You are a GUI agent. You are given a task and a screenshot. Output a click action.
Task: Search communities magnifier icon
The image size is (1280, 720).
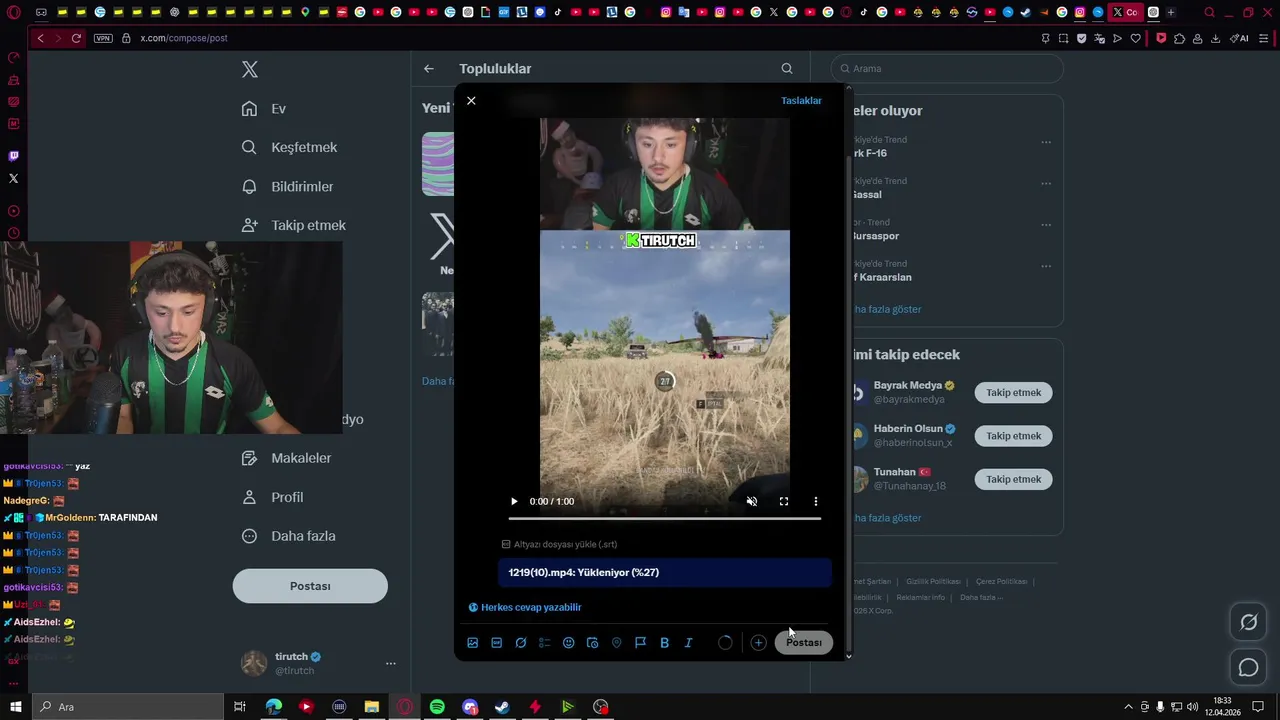click(x=787, y=69)
